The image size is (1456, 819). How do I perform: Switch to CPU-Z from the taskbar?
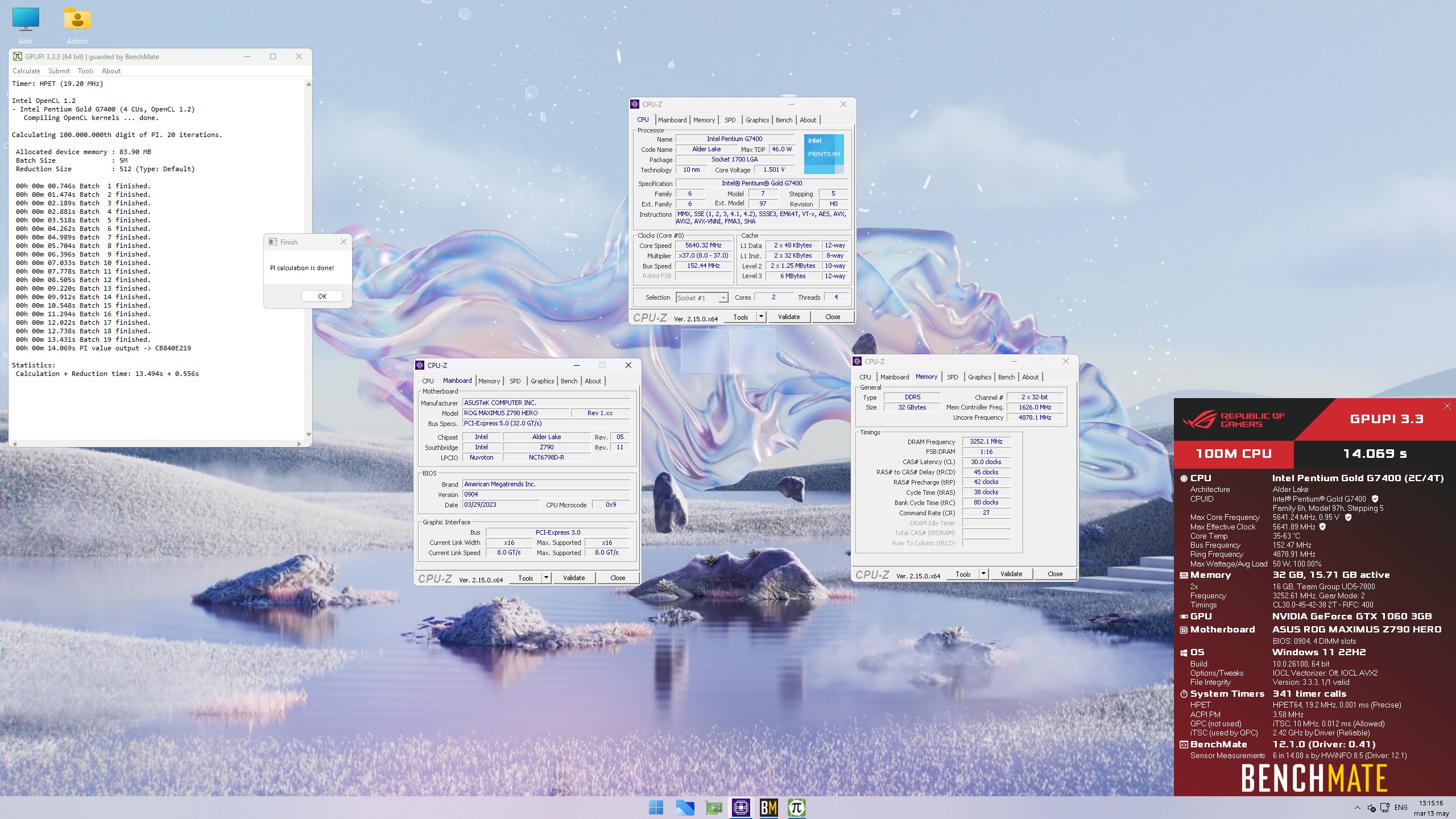pos(741,808)
